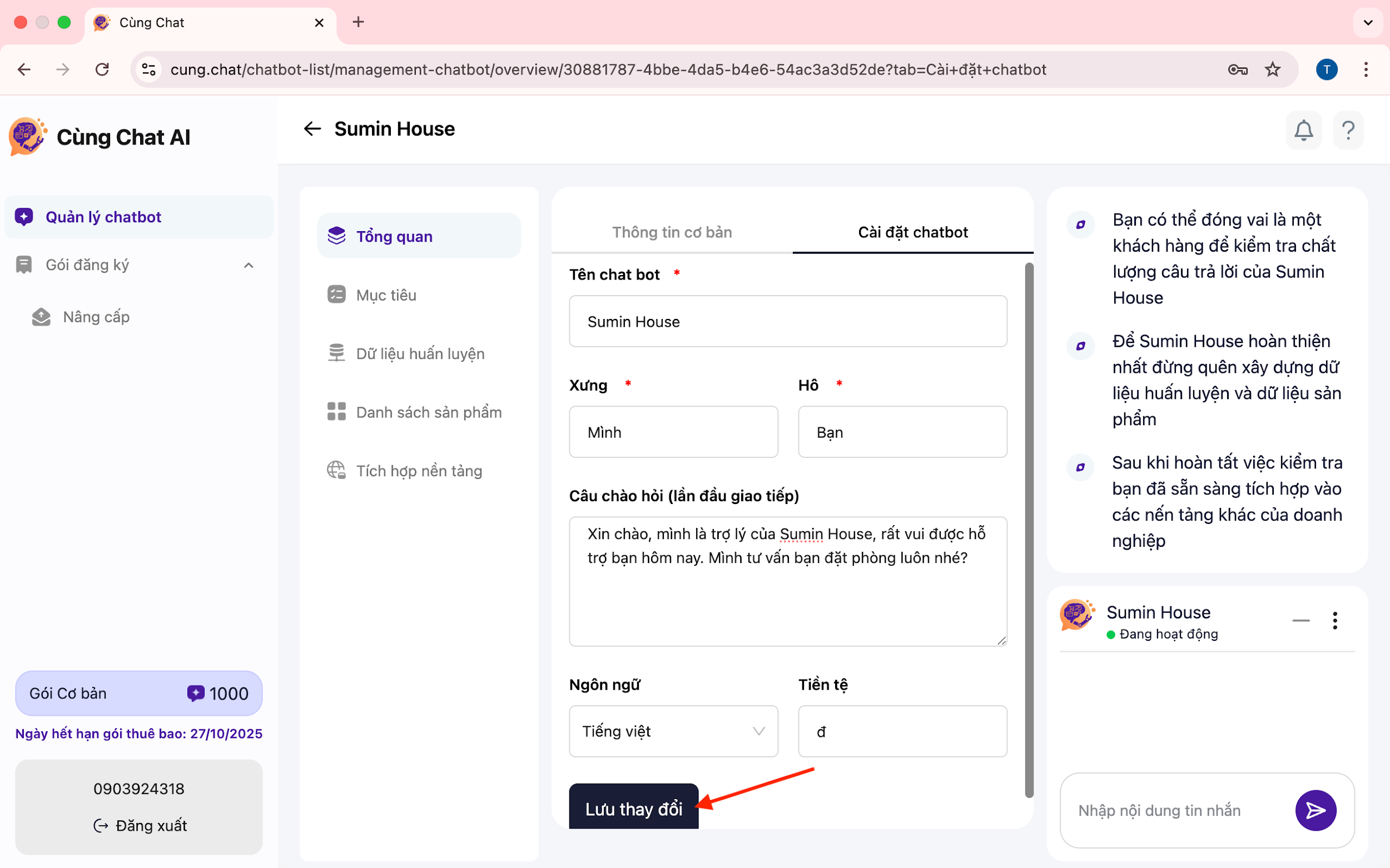1390x868 pixels.
Task: Bookmark this page with star icon
Action: [1272, 69]
